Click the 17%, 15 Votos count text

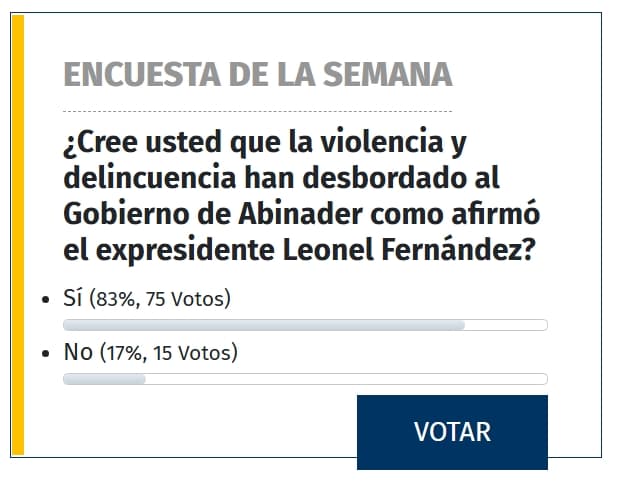[168, 352]
